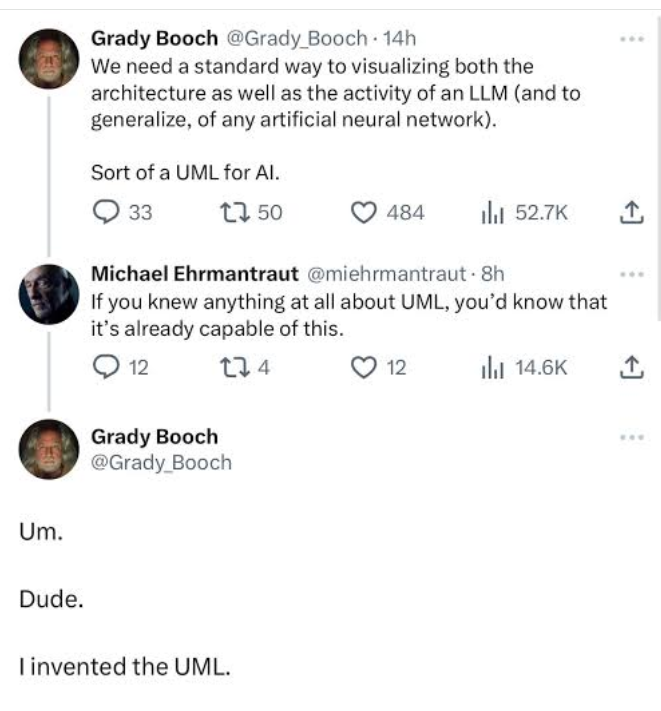The width and height of the screenshot is (661, 711).
Task: Click Michael Ehrmantraut's display name
Action: coord(194,273)
